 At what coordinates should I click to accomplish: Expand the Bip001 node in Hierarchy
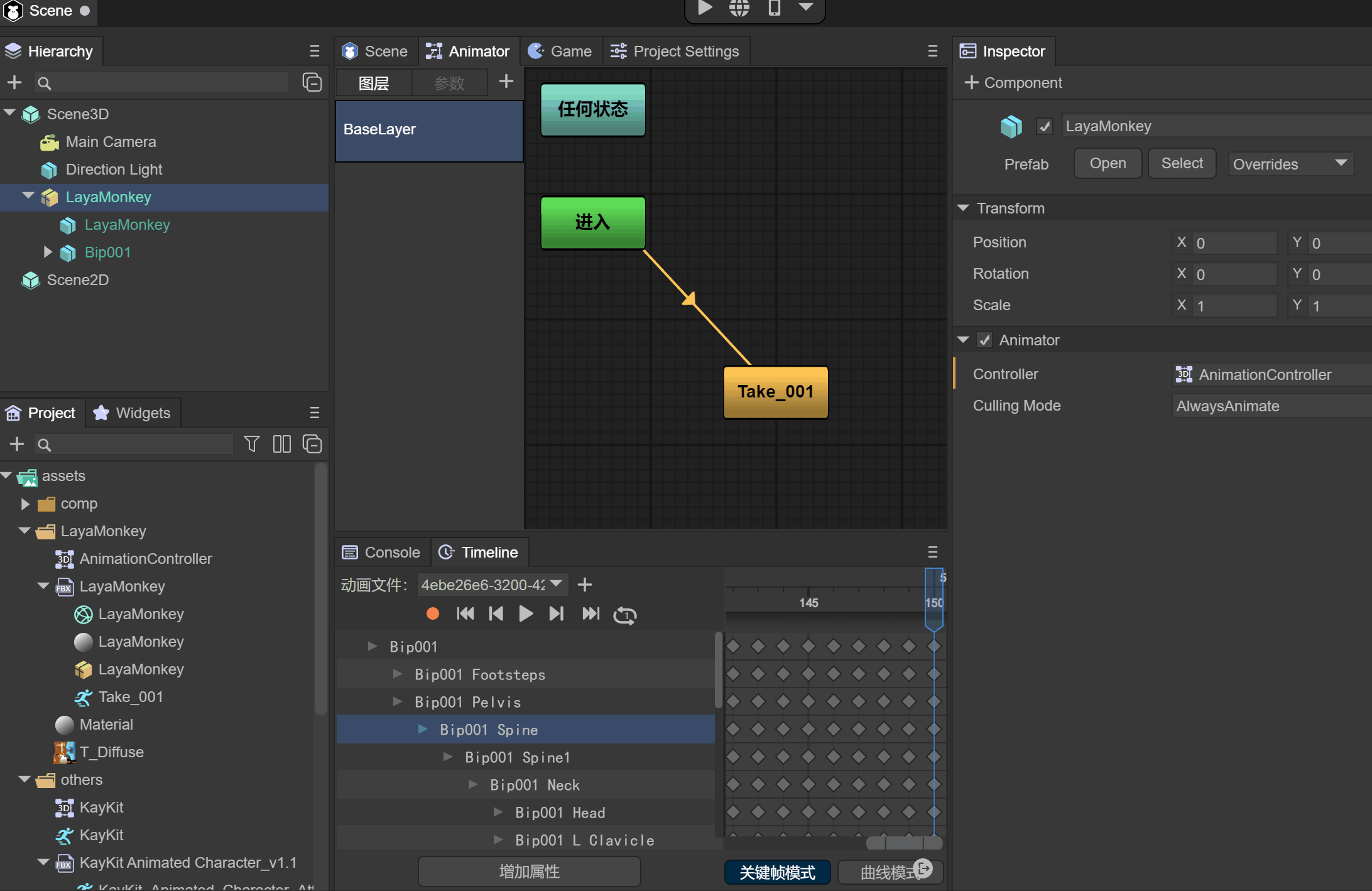tap(48, 252)
